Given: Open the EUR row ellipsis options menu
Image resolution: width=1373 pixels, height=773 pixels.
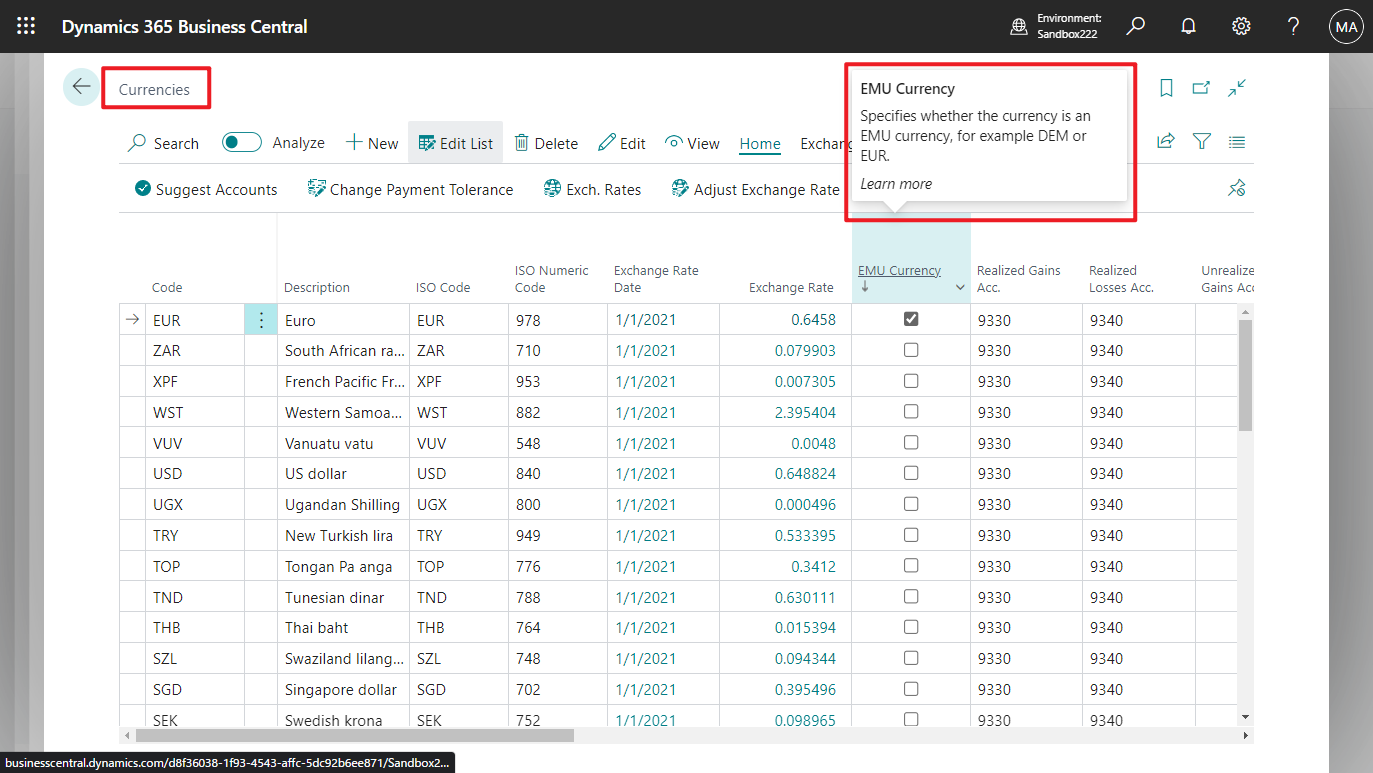Looking at the screenshot, I should [261, 318].
